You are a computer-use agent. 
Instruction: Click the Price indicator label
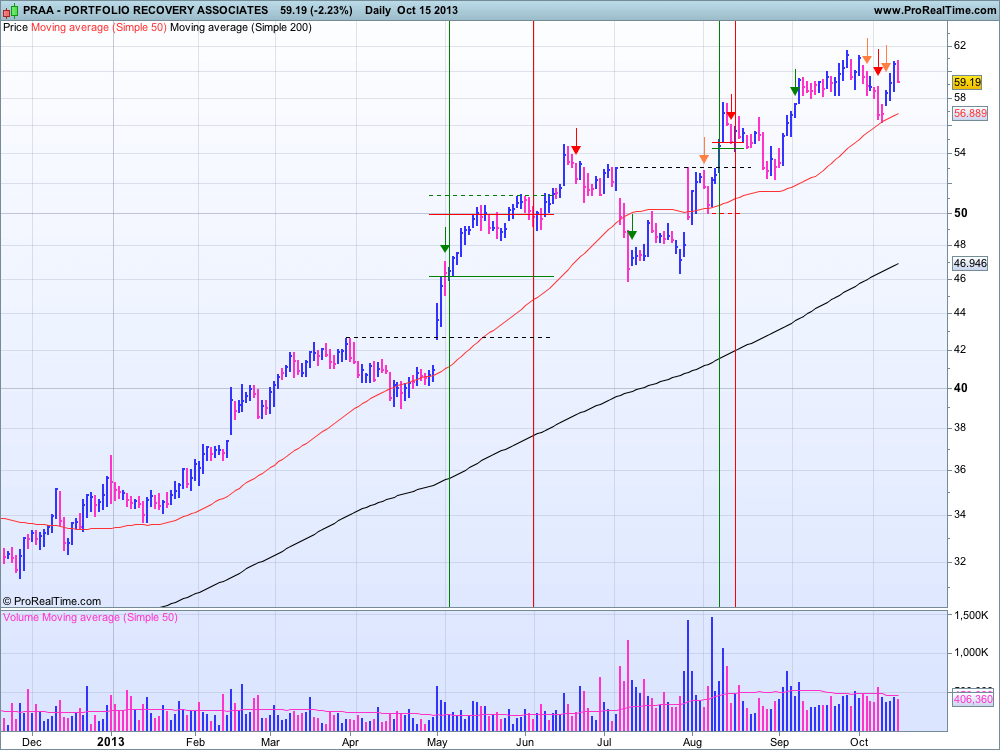pos(15,27)
